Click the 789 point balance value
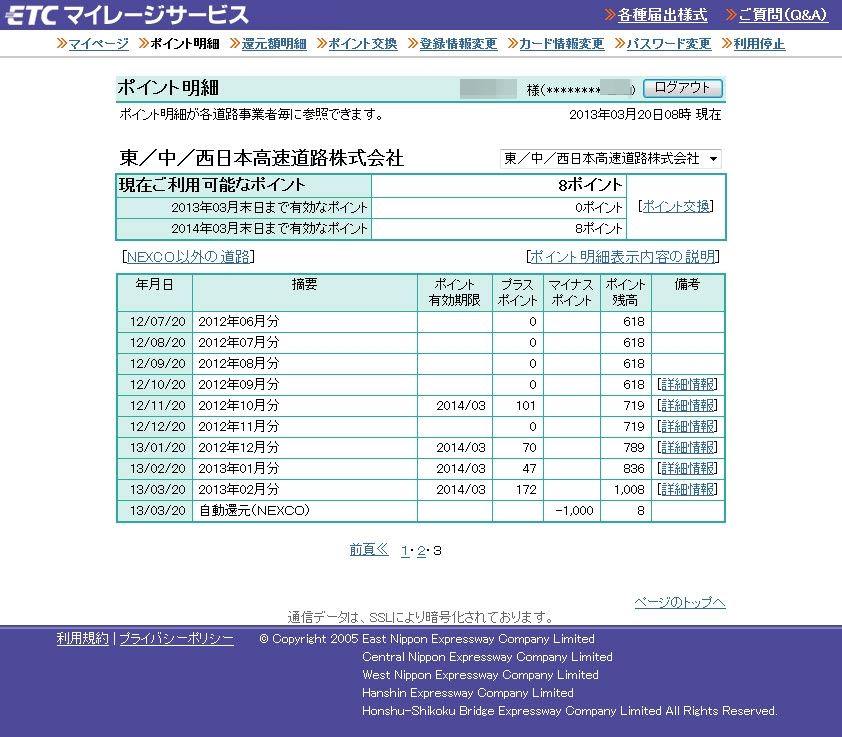Screen dimensions: 842x737 634,447
